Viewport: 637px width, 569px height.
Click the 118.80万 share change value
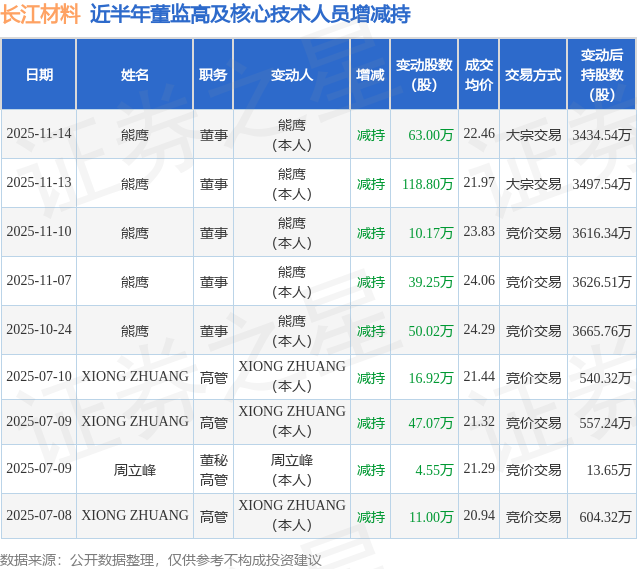coord(428,184)
